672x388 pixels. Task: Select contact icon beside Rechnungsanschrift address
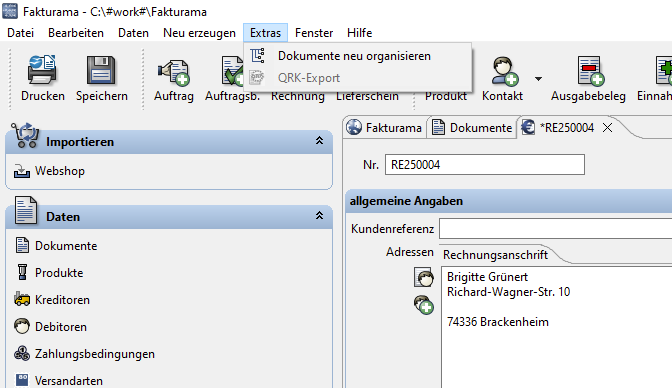[x=424, y=277]
